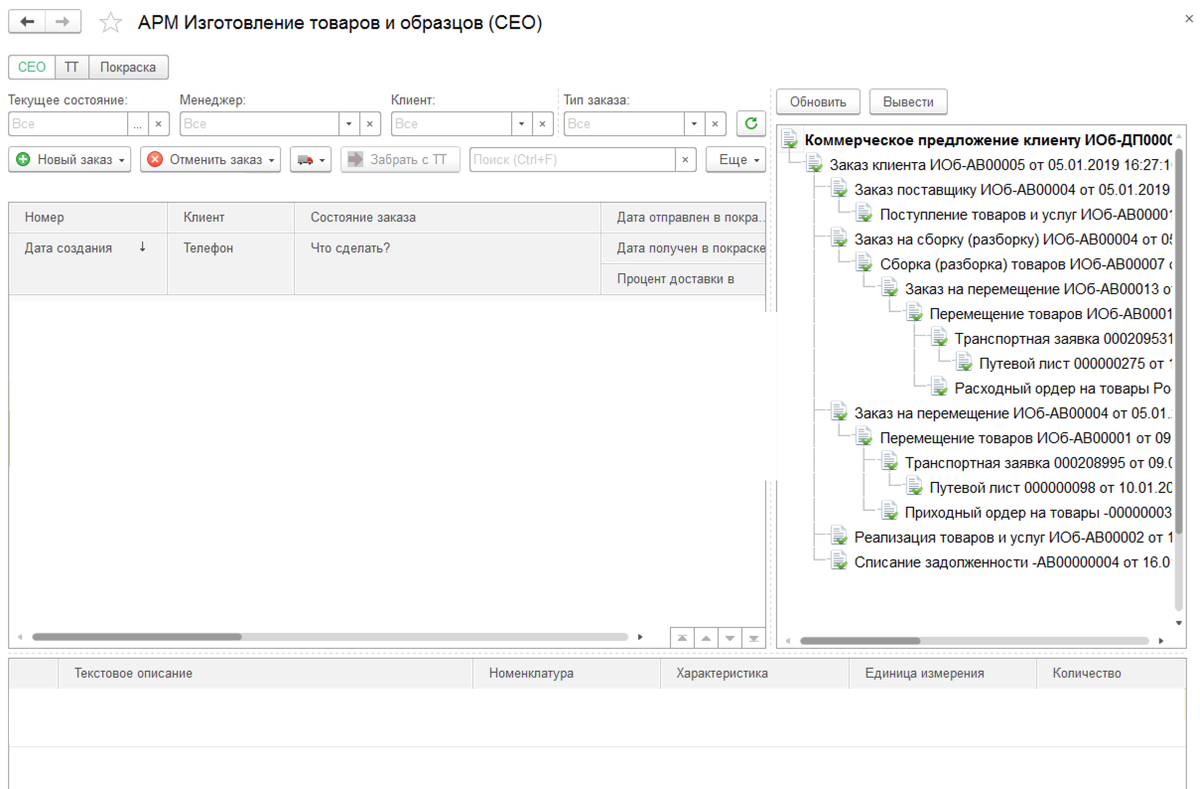Click the Количество column header
Screen dimensions: 1200x789
tap(1112, 673)
